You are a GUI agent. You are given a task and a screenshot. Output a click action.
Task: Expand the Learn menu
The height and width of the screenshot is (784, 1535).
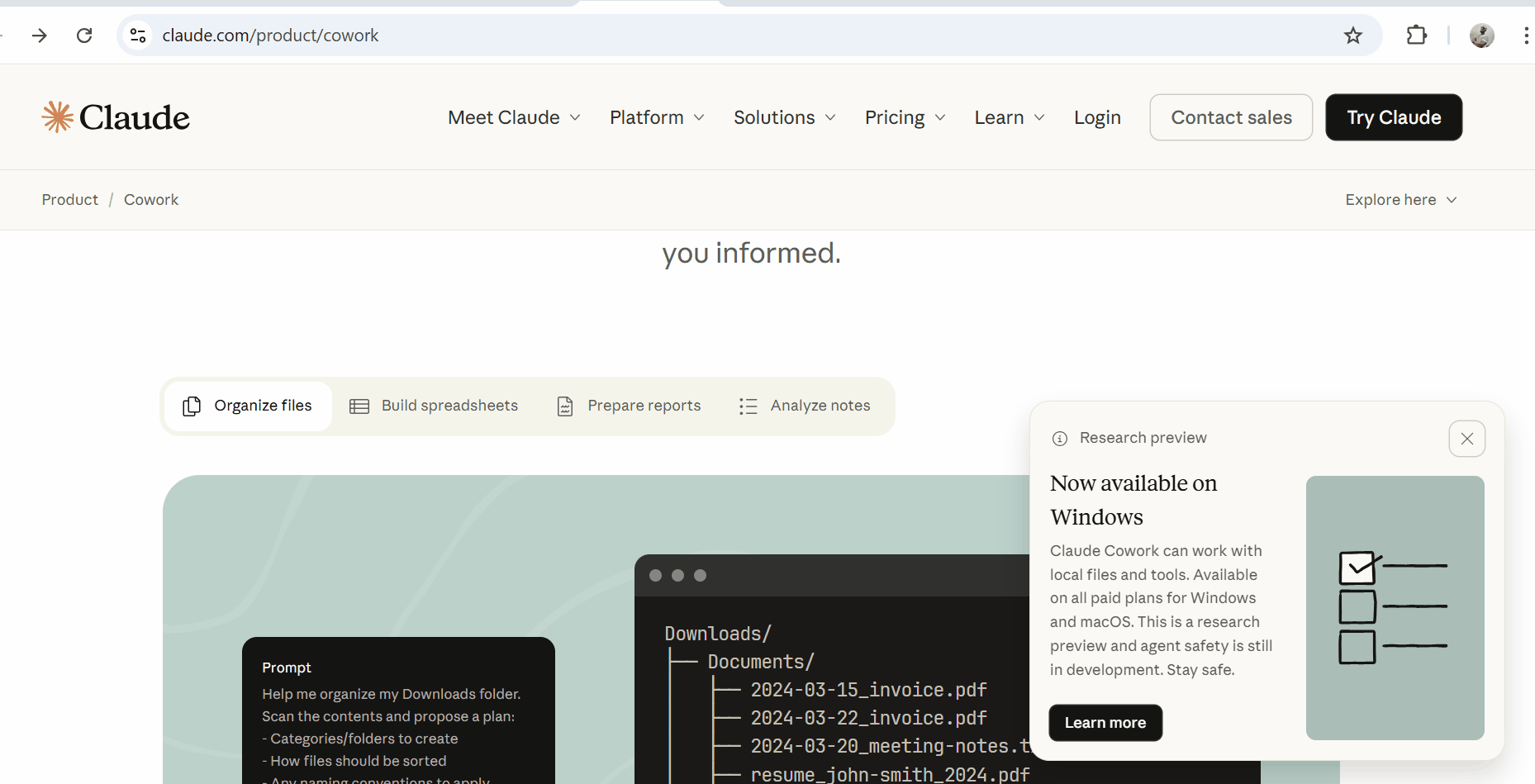pos(1010,117)
